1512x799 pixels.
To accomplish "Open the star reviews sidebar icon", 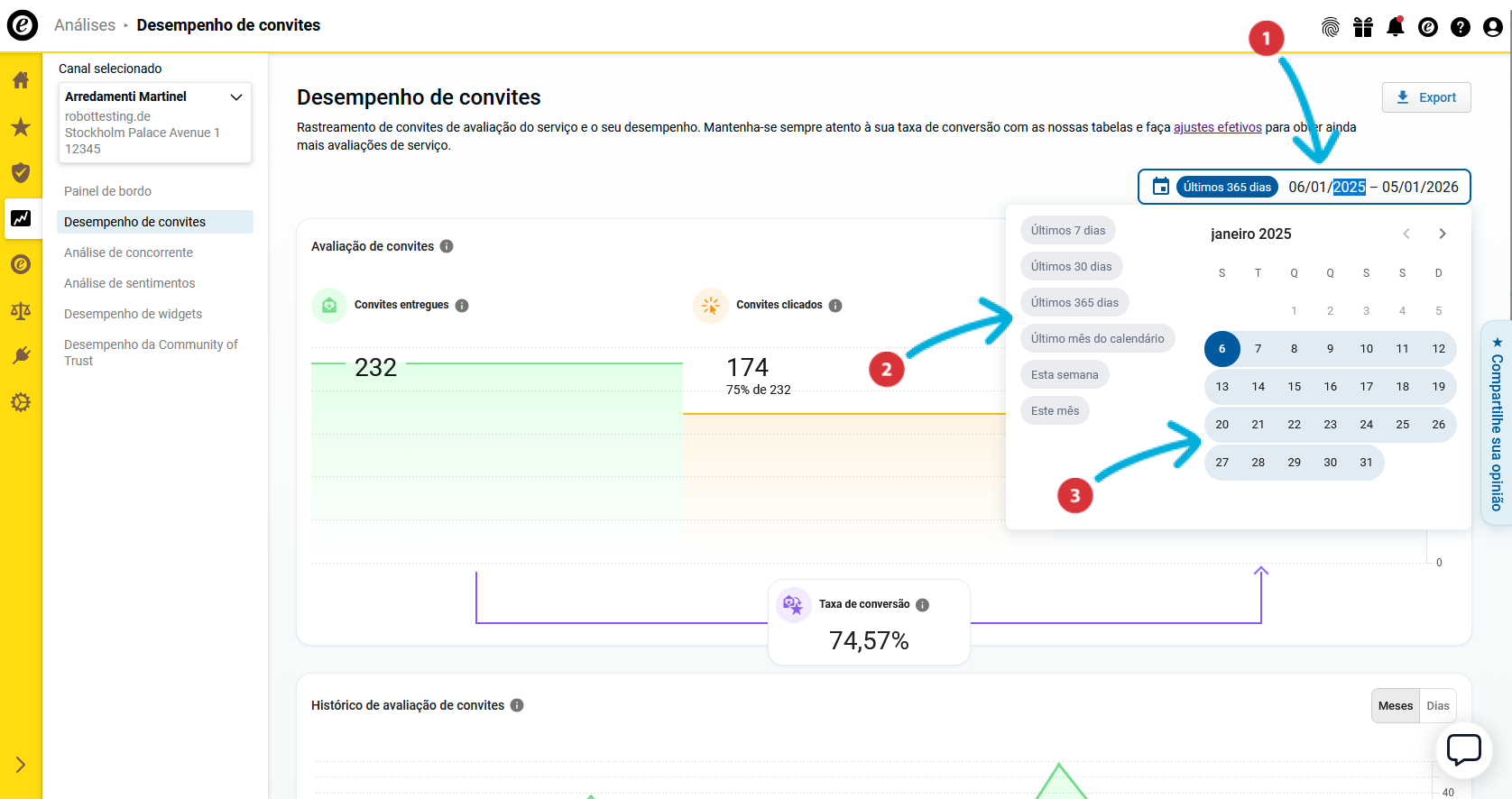I will tap(21, 127).
